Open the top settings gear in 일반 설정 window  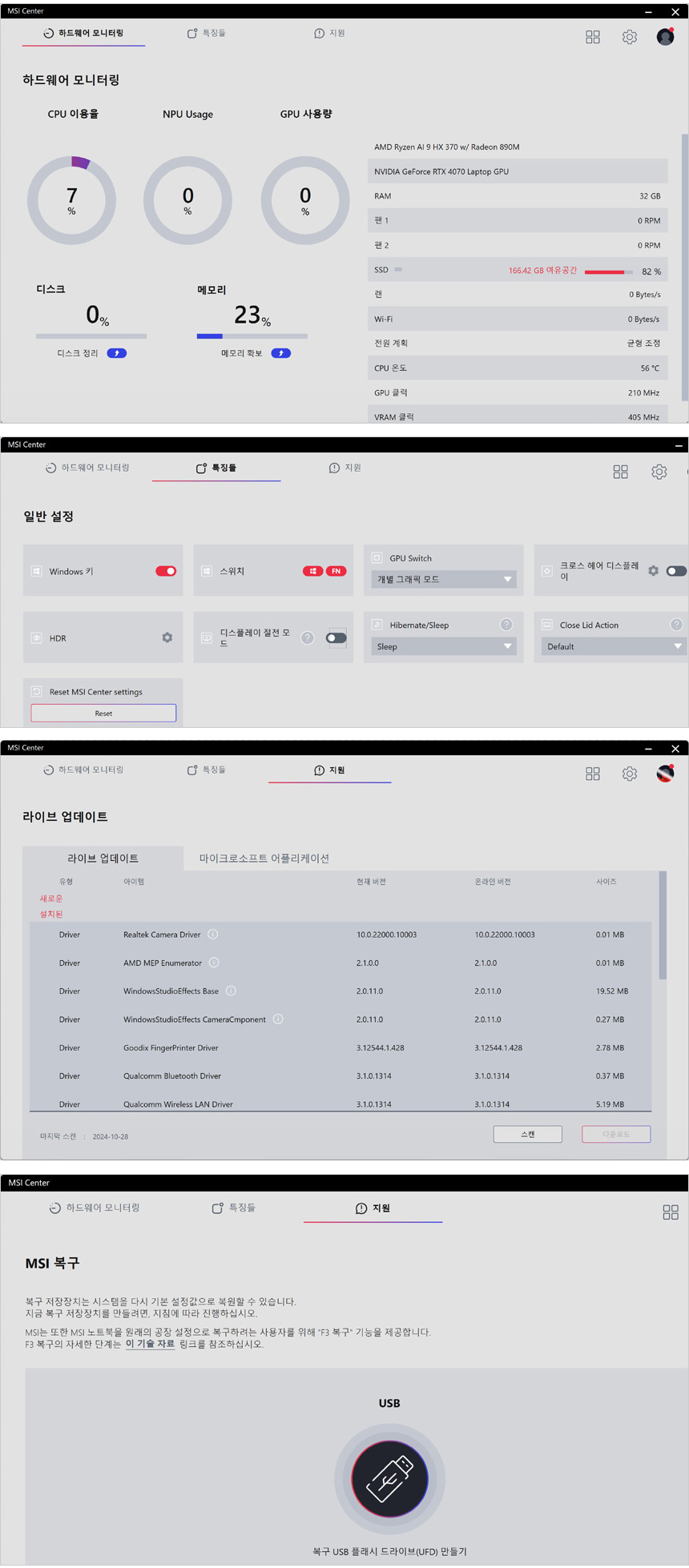(659, 472)
